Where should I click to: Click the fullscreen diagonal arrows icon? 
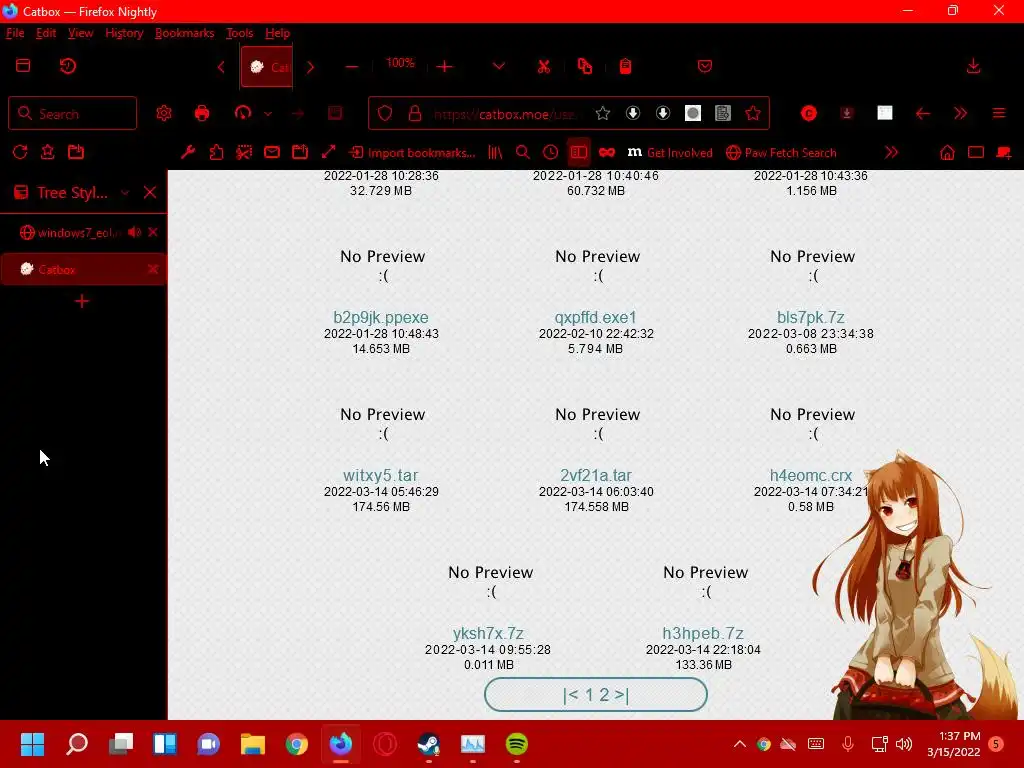click(328, 152)
